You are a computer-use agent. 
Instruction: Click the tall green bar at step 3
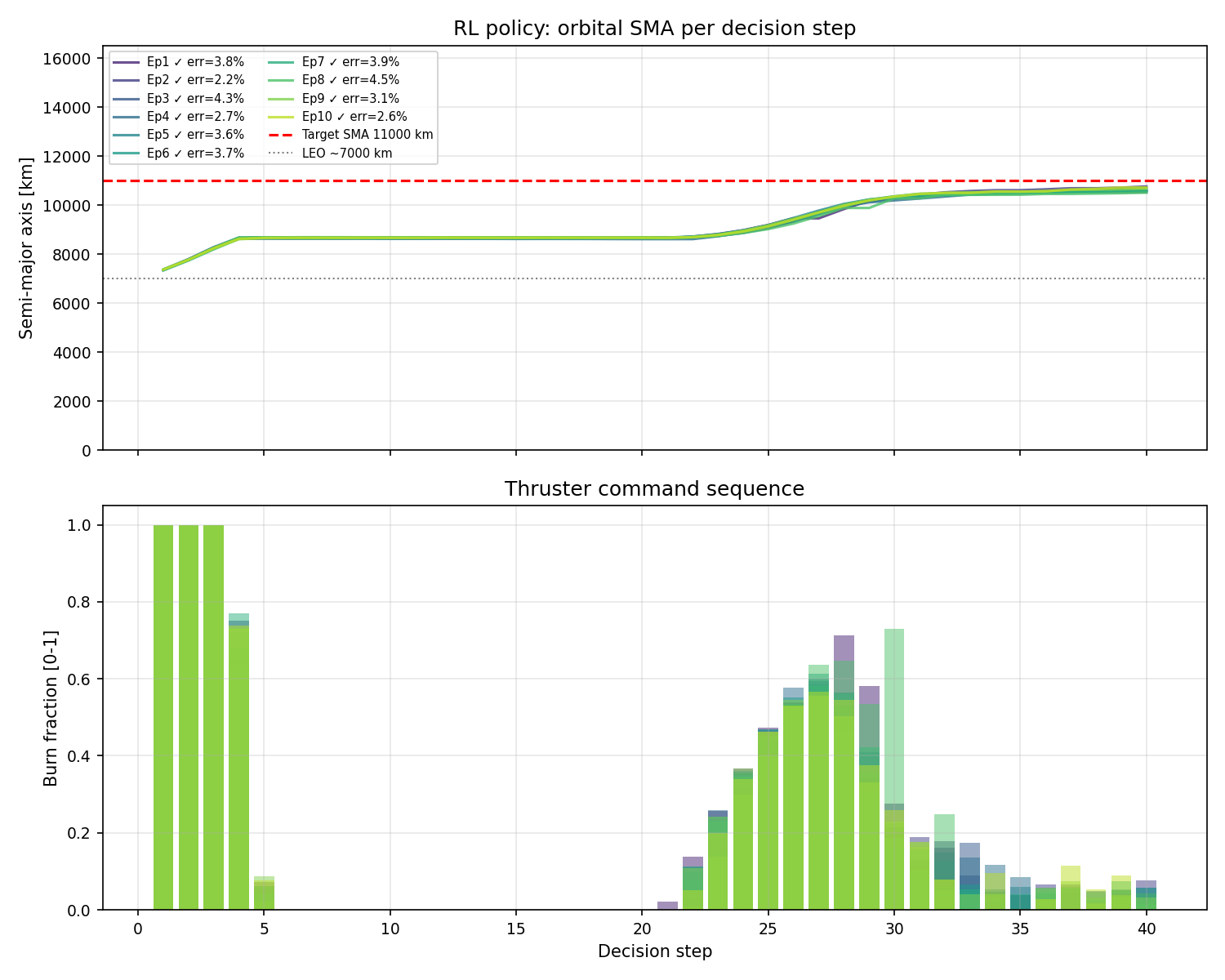214,719
